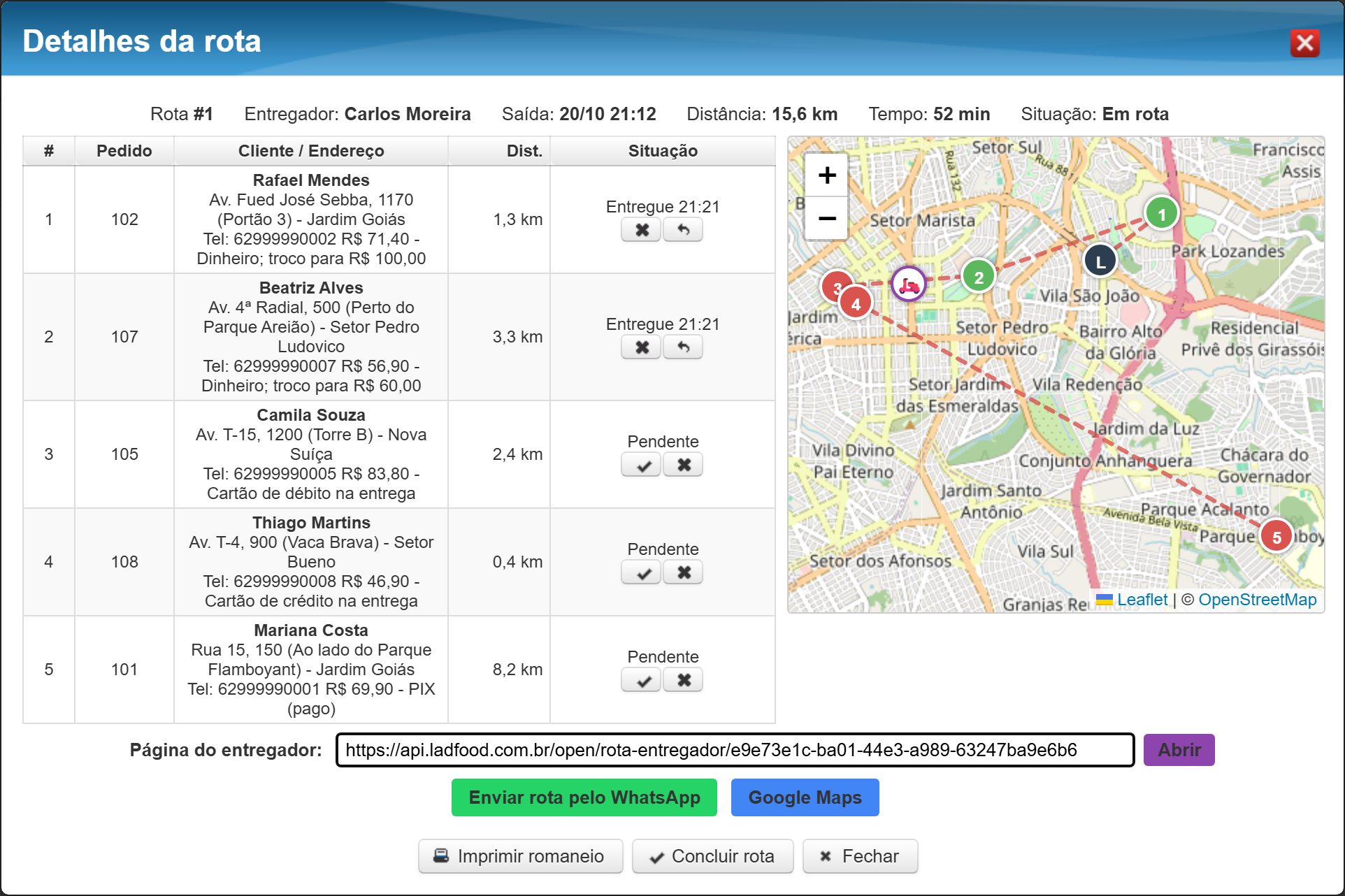Confirm delivery for Thiago Martins order 108
The width and height of the screenshot is (1345, 896).
pos(641,572)
